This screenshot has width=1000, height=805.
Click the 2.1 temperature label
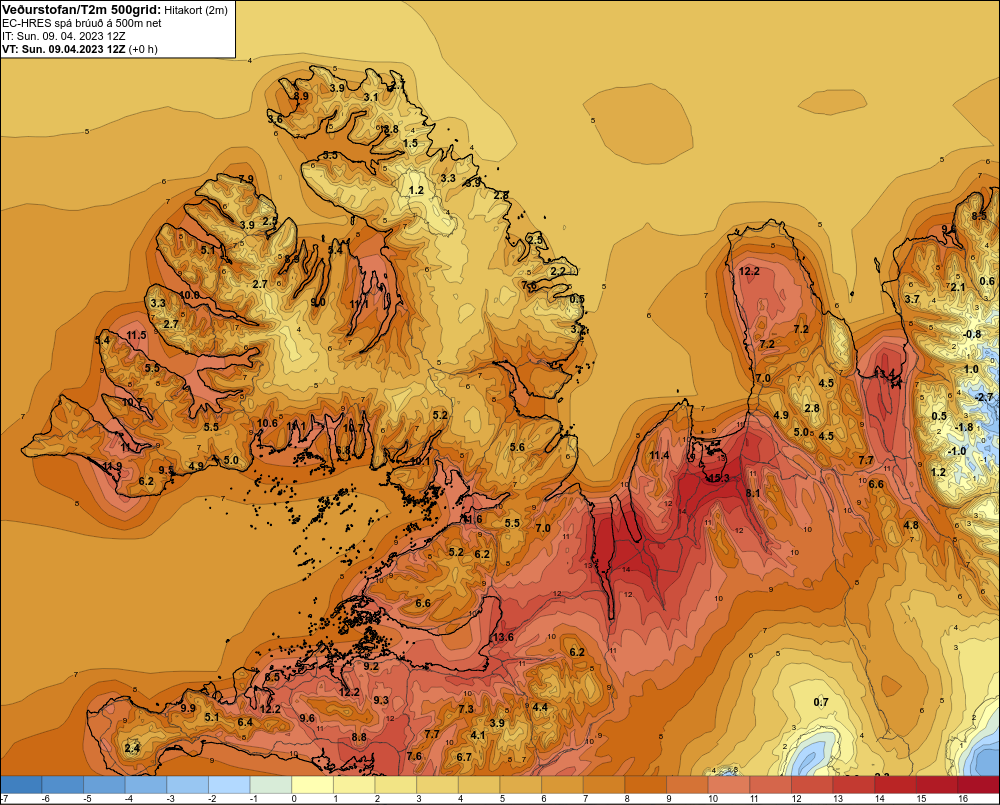click(x=958, y=287)
